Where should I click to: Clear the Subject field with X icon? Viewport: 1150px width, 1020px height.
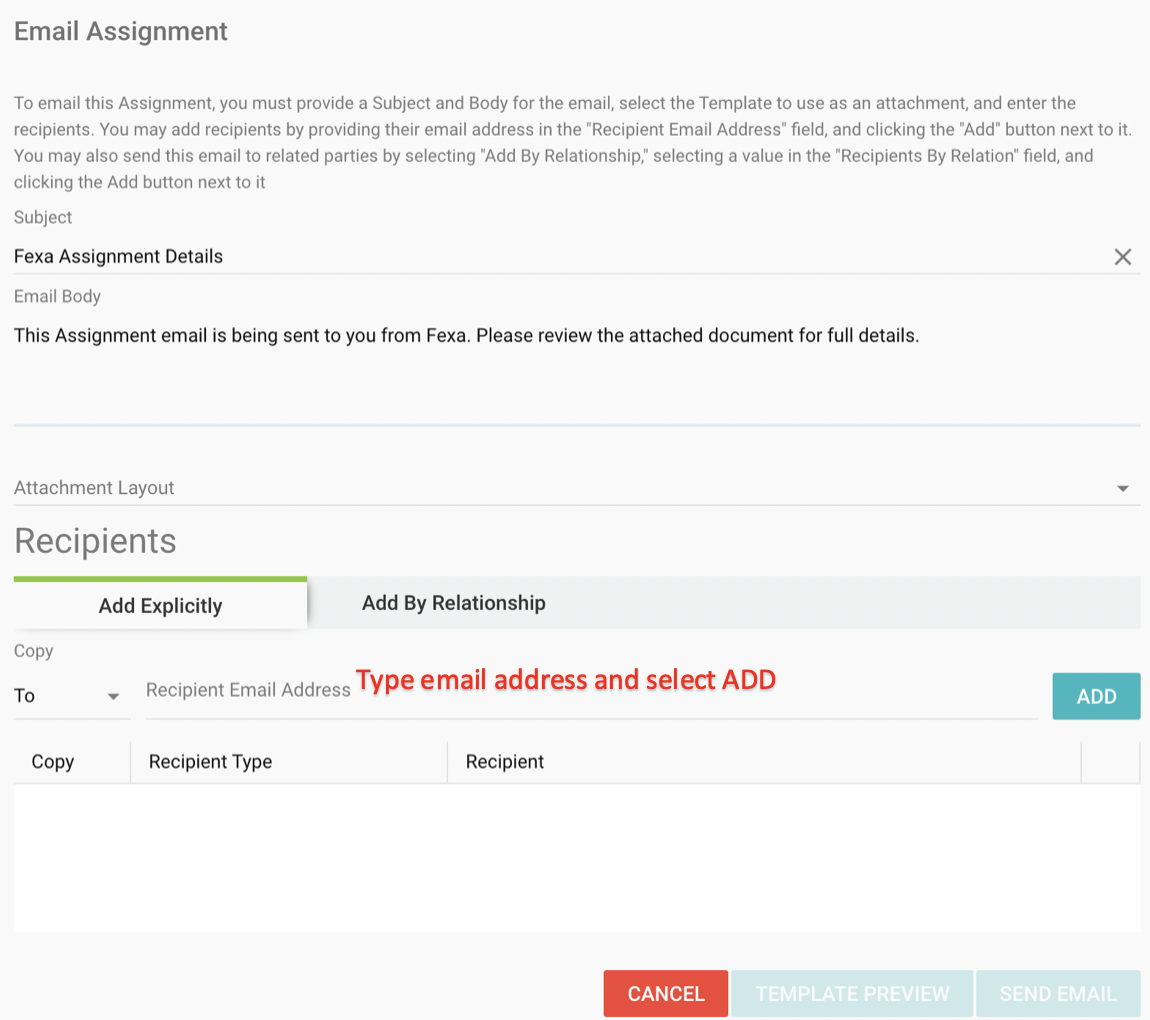[1122, 257]
